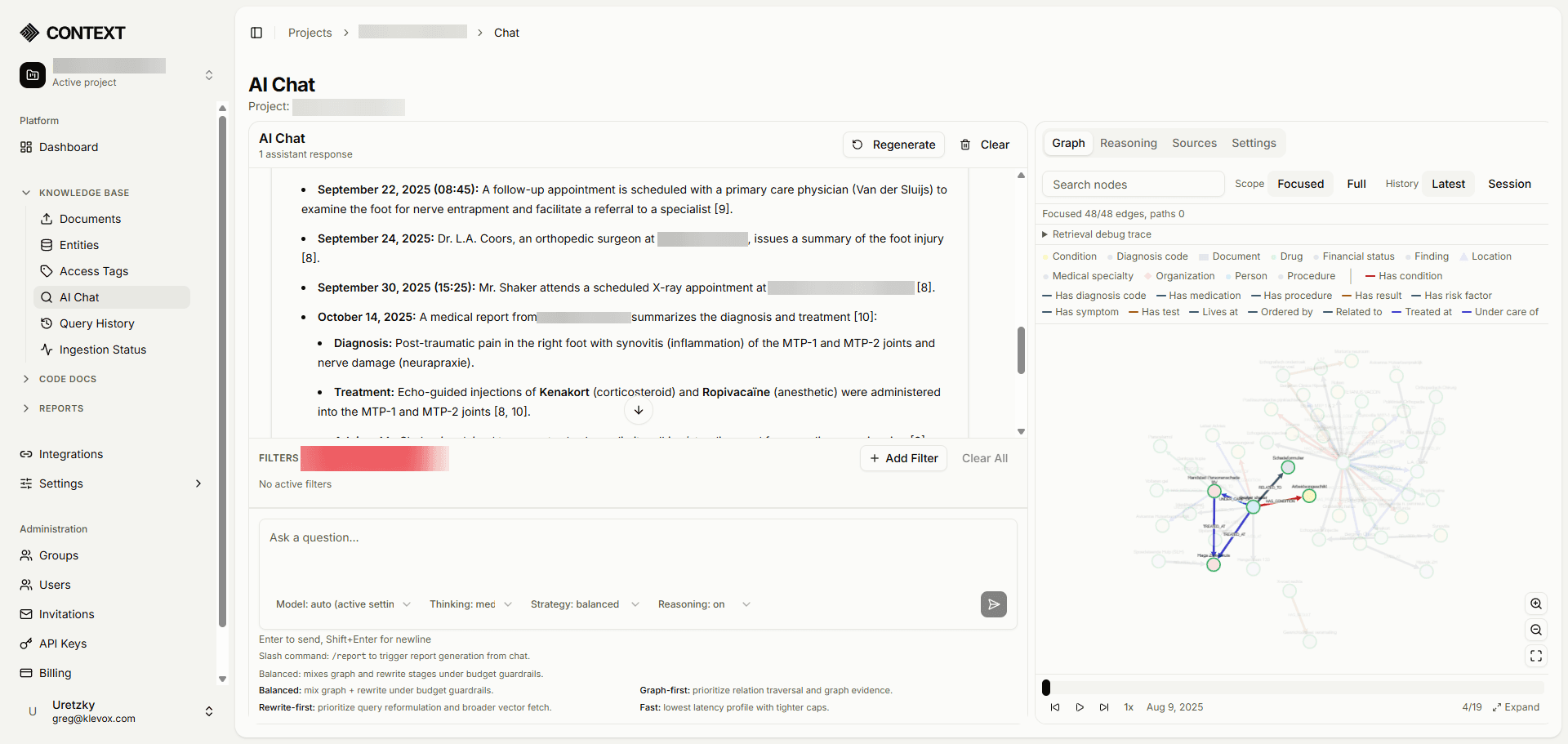Check Ingestion Status

pos(102,349)
